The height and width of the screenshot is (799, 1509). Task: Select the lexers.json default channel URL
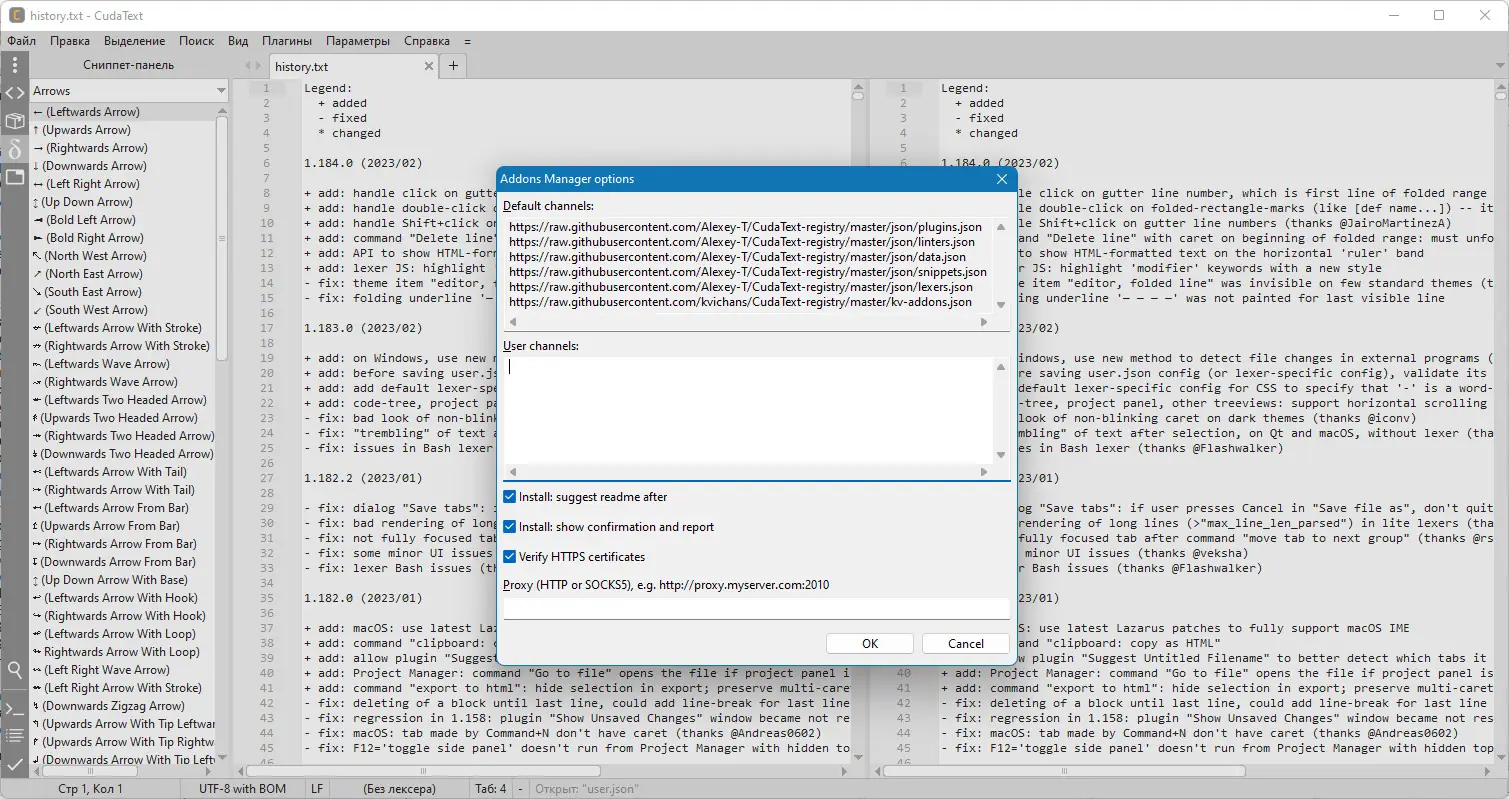741,287
